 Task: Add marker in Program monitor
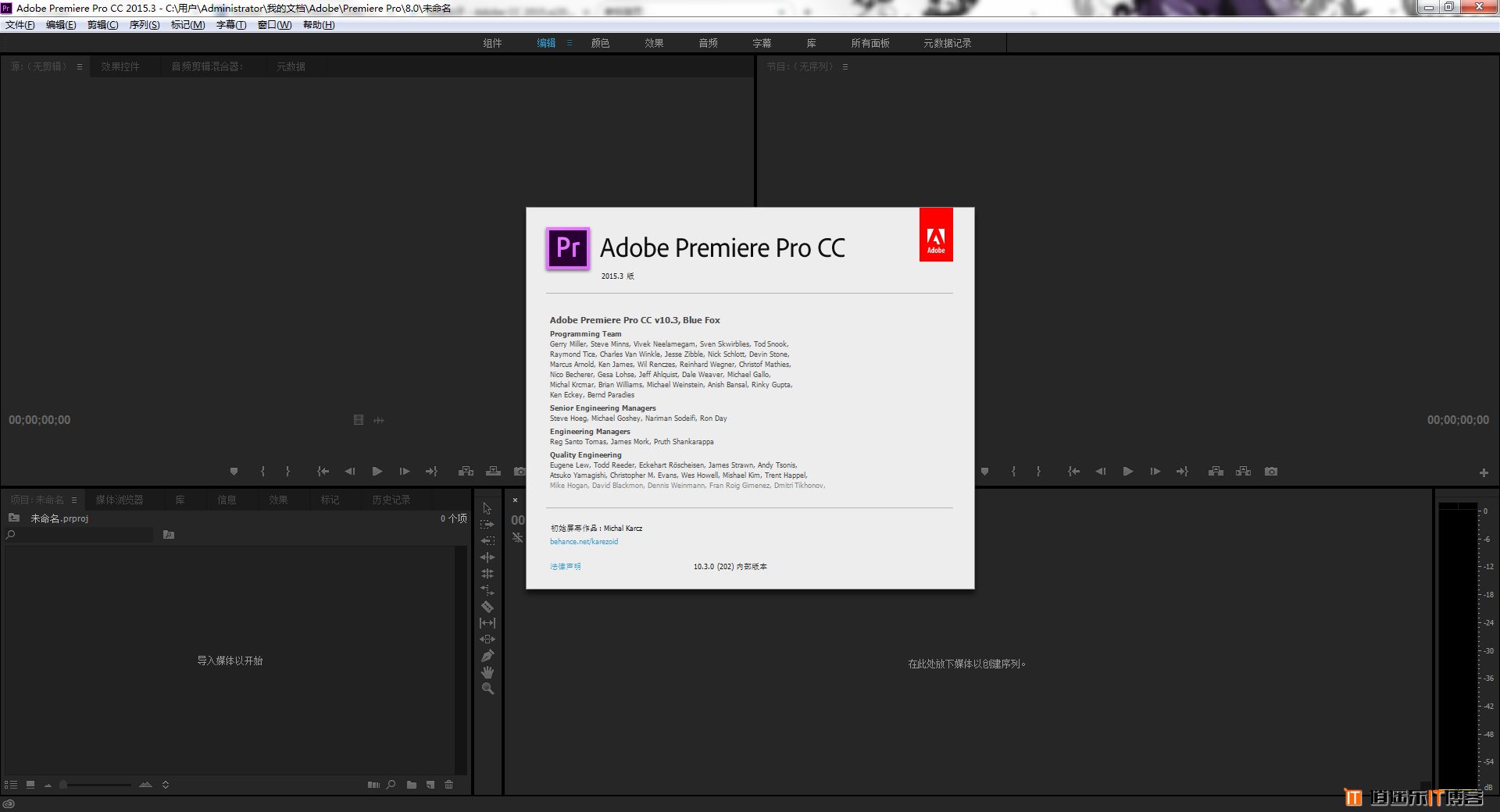click(984, 472)
